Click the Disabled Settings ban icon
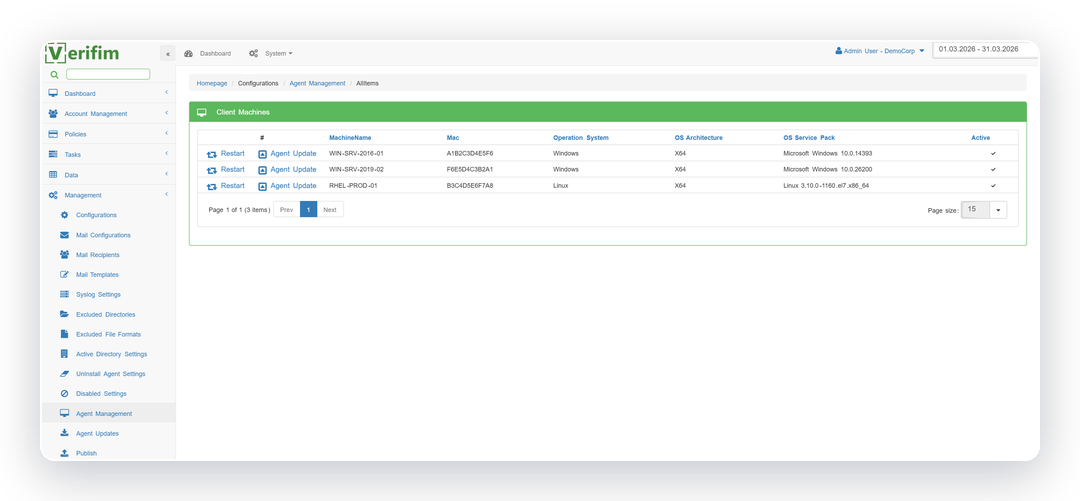The width and height of the screenshot is (1080, 501). [64, 393]
